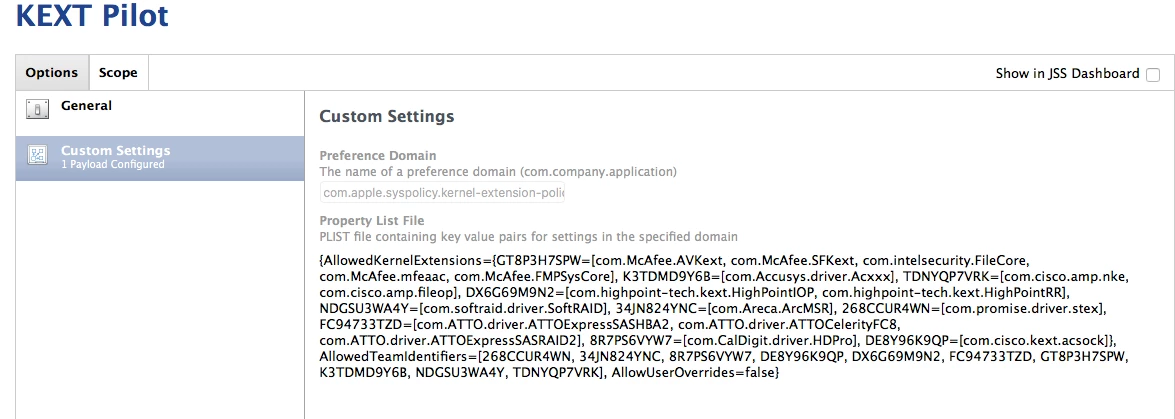This screenshot has height=419, width=1175.
Task: Select the Custom Settings sidebar entry
Action: click(x=160, y=158)
